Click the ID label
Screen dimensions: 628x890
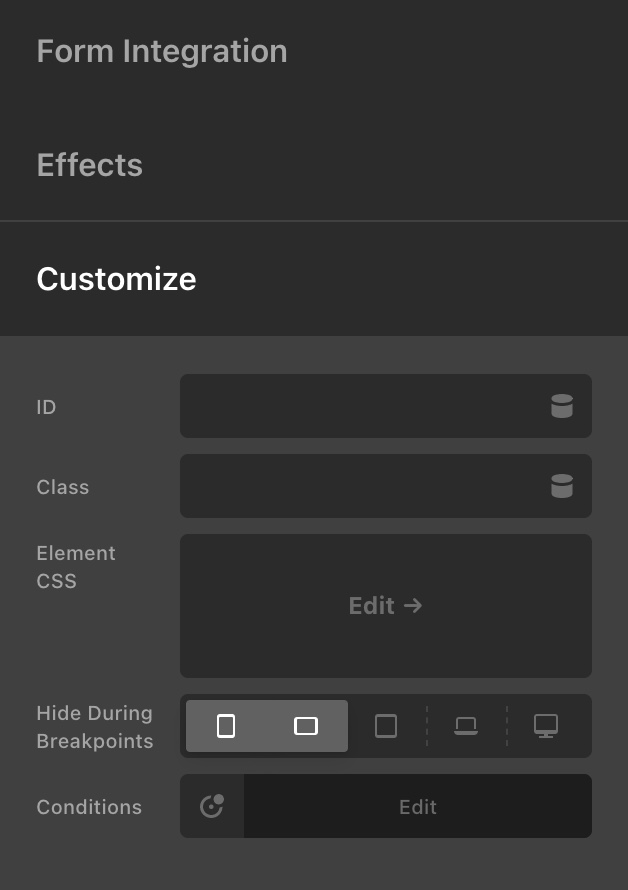(46, 407)
